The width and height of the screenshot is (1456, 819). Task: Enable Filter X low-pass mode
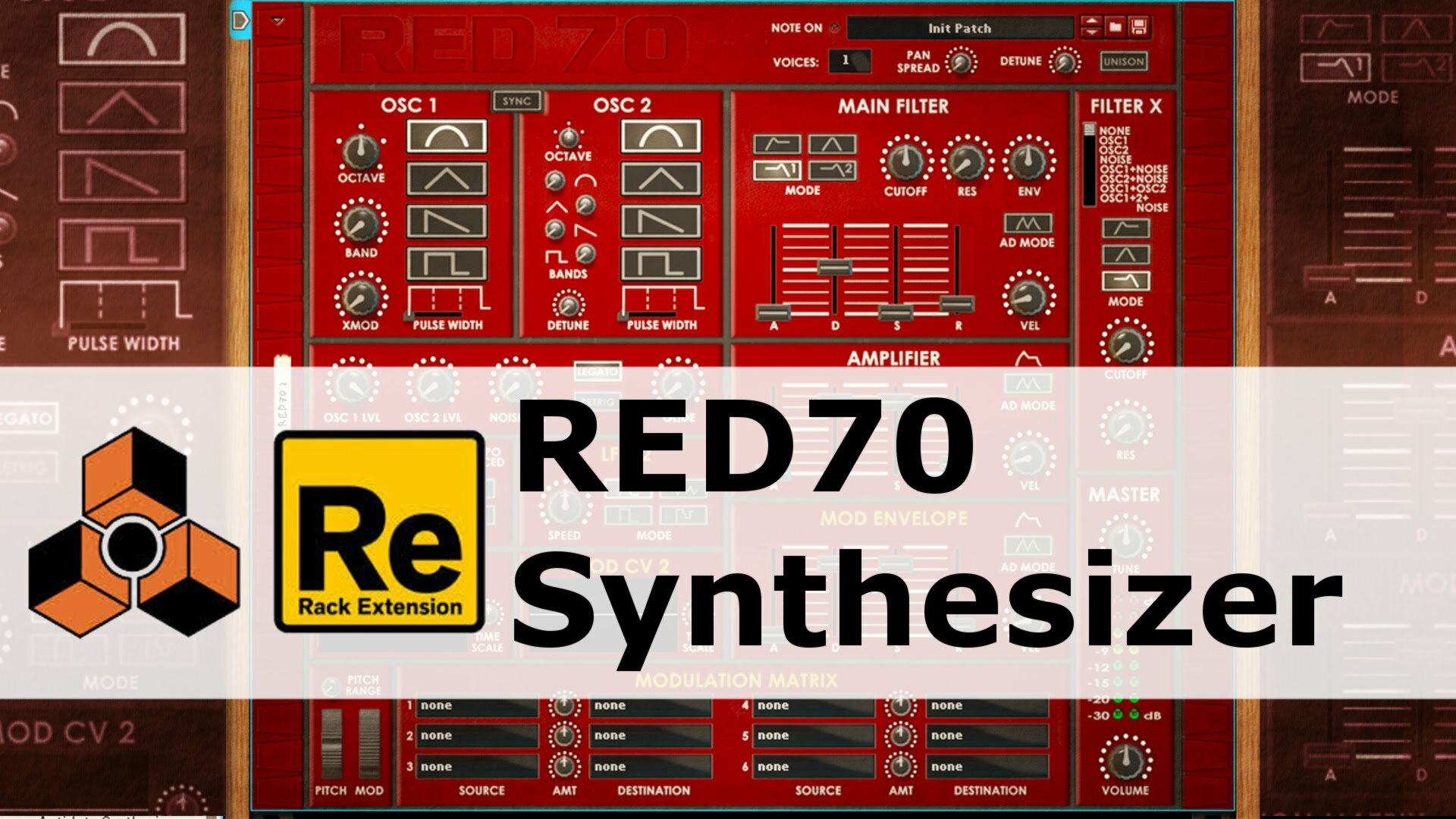(x=1125, y=281)
